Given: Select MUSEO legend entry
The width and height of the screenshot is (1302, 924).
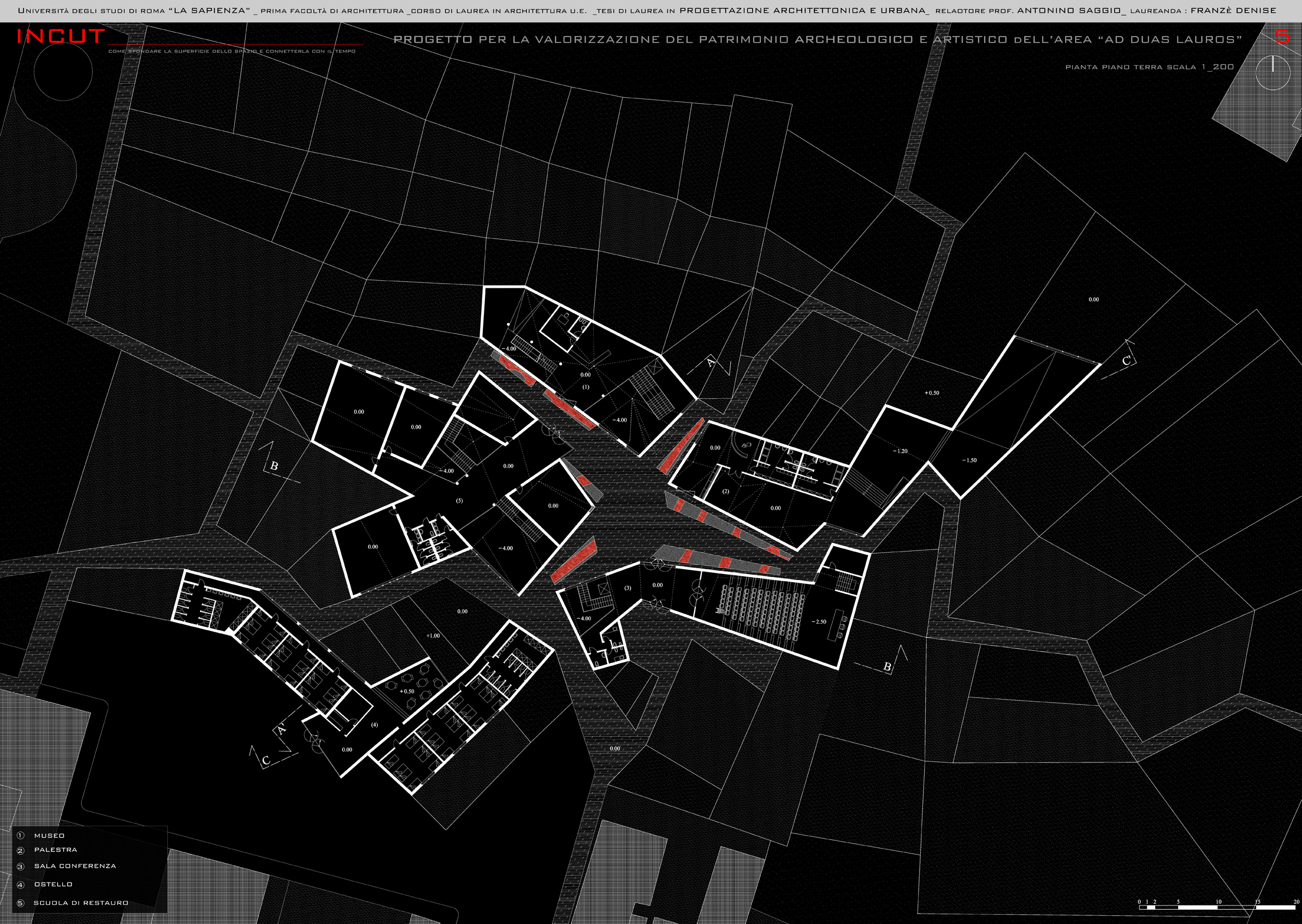Looking at the screenshot, I should (50, 835).
